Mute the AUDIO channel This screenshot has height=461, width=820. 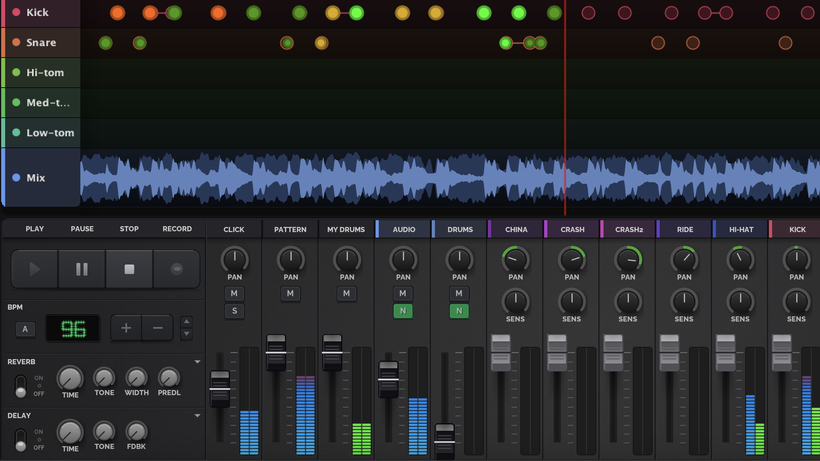(403, 294)
